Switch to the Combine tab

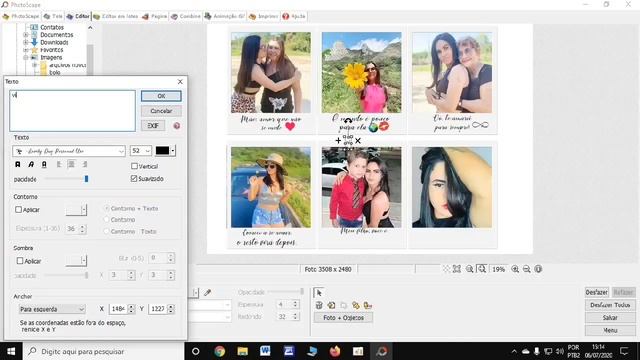click(186, 16)
